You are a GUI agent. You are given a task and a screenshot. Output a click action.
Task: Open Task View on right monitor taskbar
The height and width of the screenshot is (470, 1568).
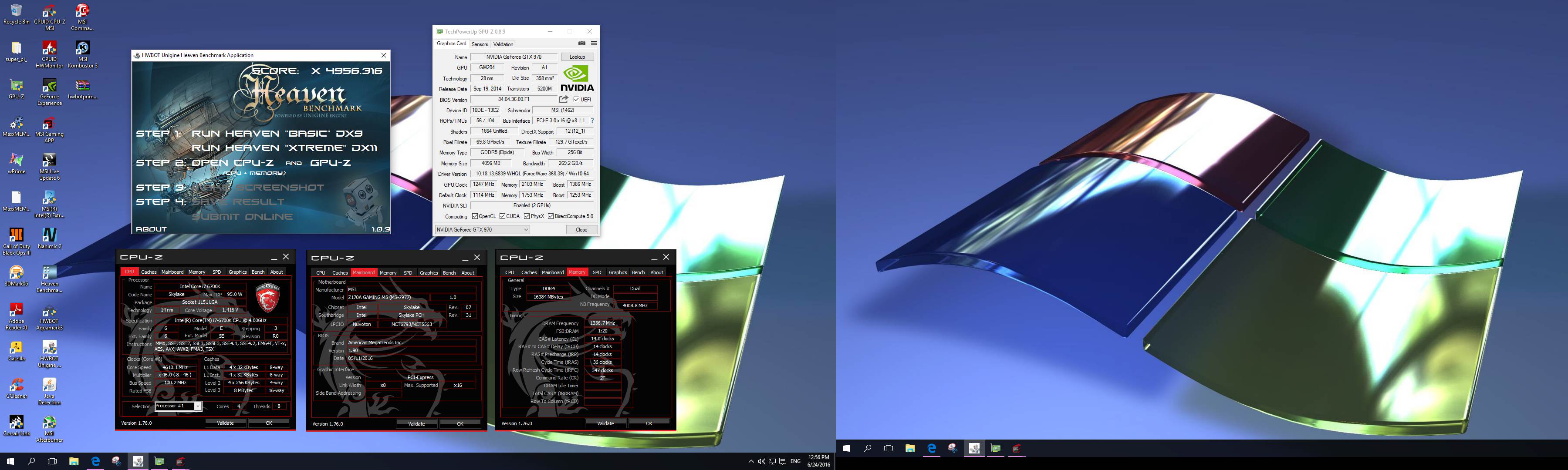[x=888, y=448]
